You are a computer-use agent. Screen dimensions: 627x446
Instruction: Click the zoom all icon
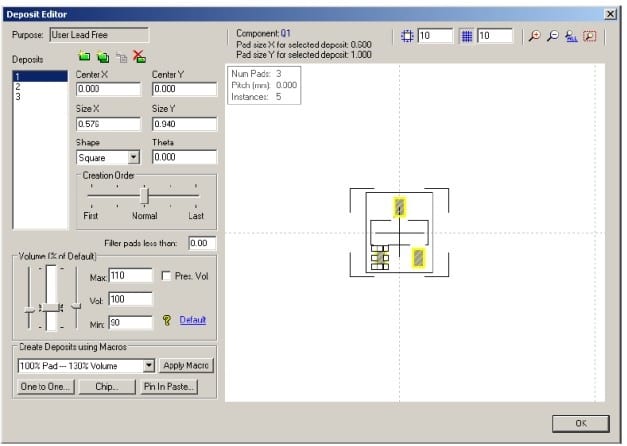tap(571, 36)
